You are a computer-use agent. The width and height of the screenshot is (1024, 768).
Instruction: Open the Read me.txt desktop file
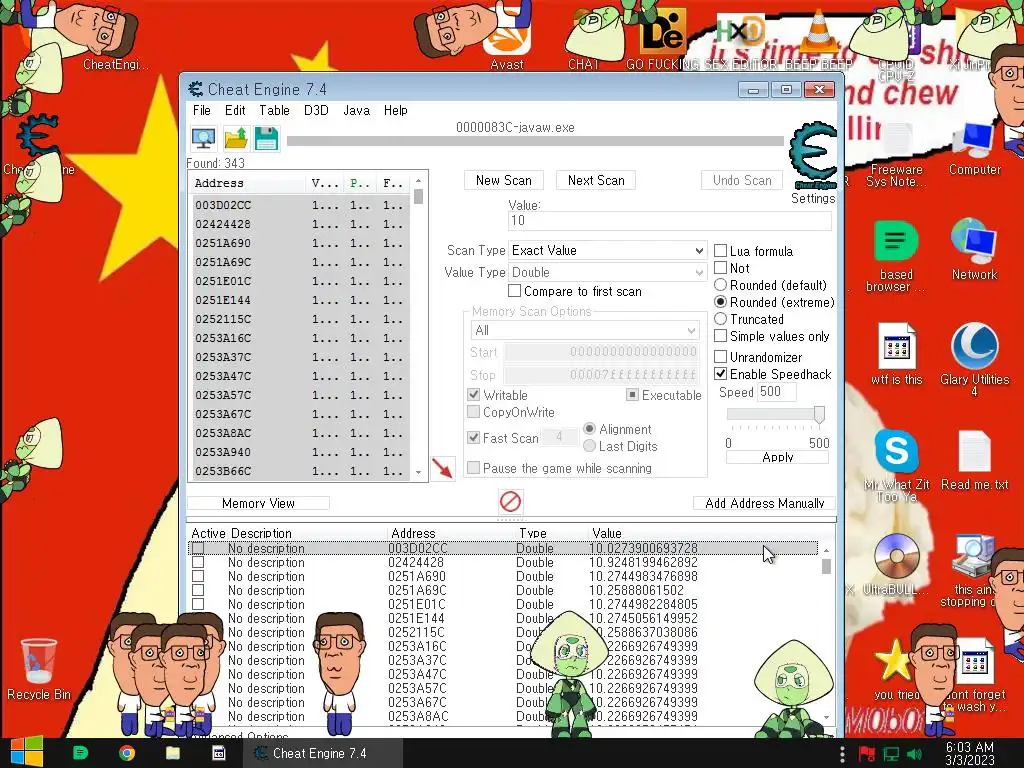974,460
